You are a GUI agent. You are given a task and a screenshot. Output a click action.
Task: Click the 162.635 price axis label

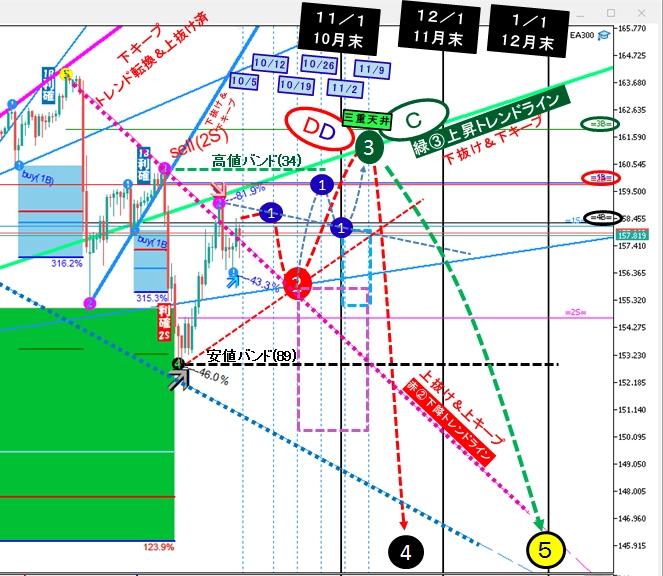(632, 110)
